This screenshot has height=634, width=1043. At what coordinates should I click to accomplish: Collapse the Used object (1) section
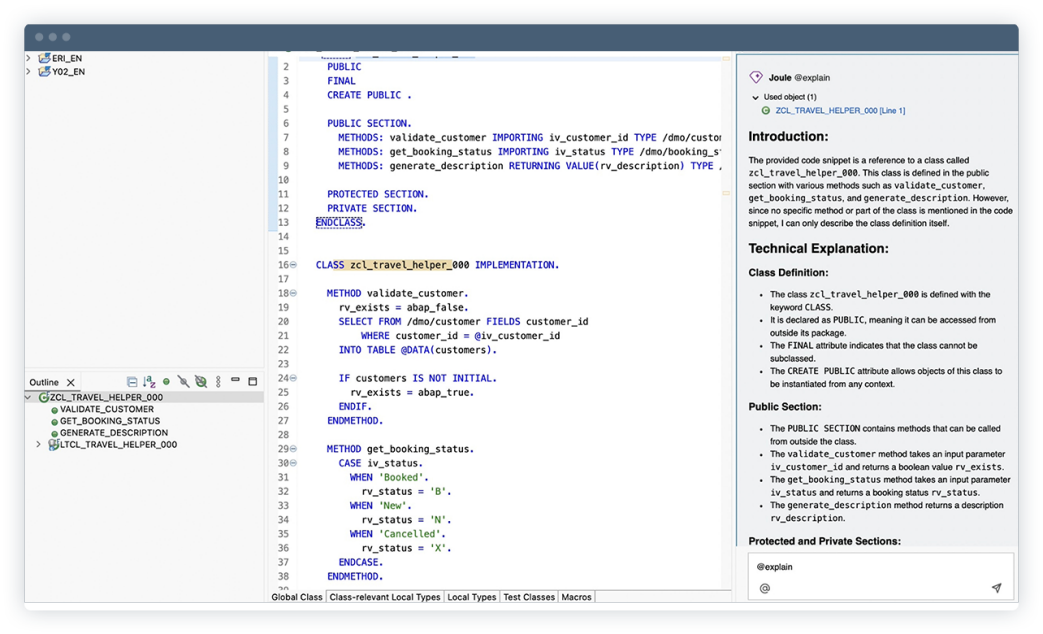[x=755, y=97]
